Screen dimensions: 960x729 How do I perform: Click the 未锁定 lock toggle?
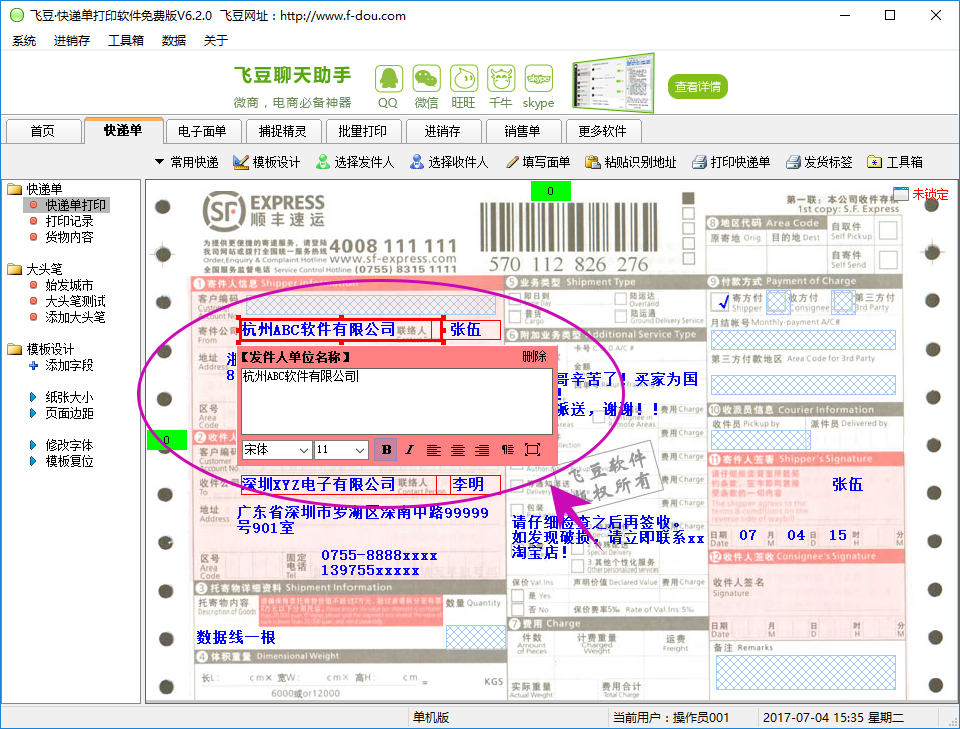[x=920, y=195]
